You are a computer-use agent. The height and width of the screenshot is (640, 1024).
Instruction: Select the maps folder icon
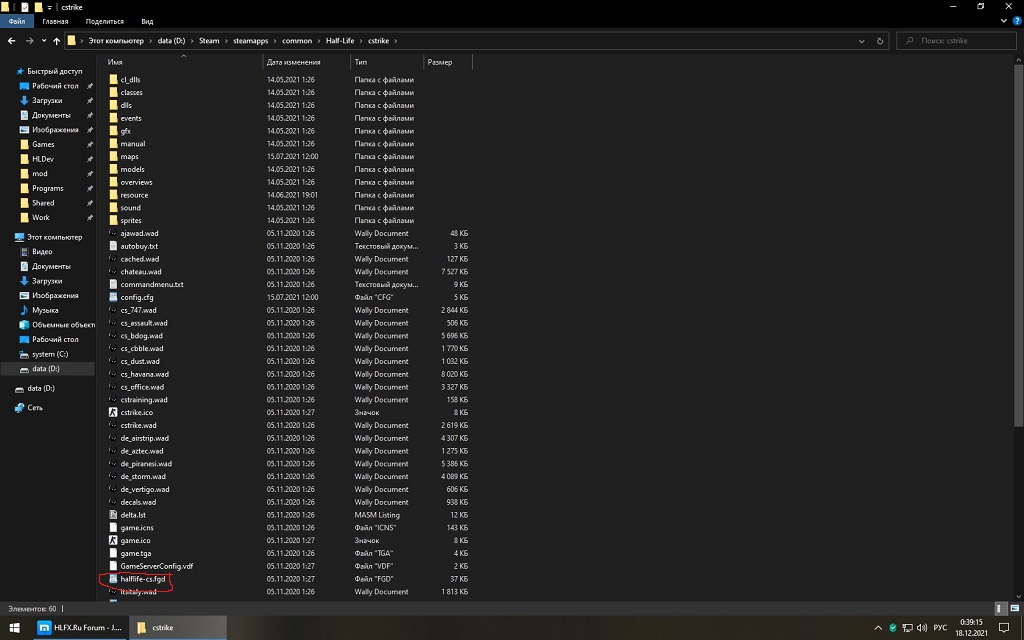click(x=113, y=157)
